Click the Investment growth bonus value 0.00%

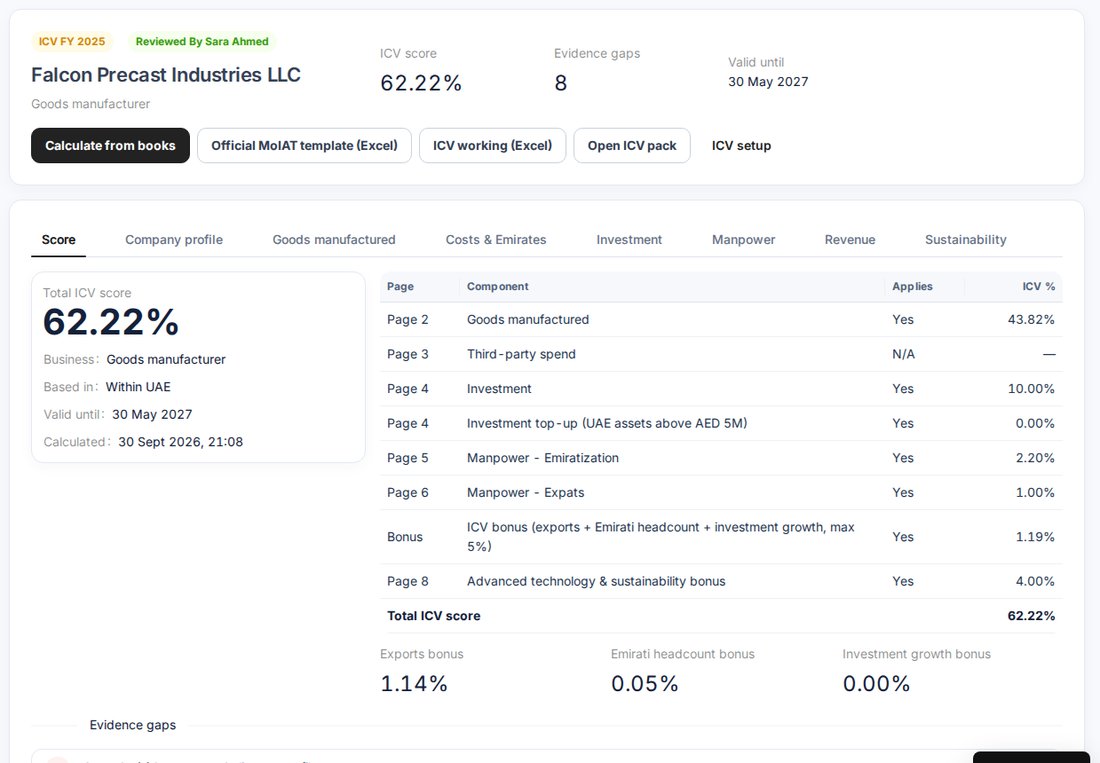(x=876, y=684)
